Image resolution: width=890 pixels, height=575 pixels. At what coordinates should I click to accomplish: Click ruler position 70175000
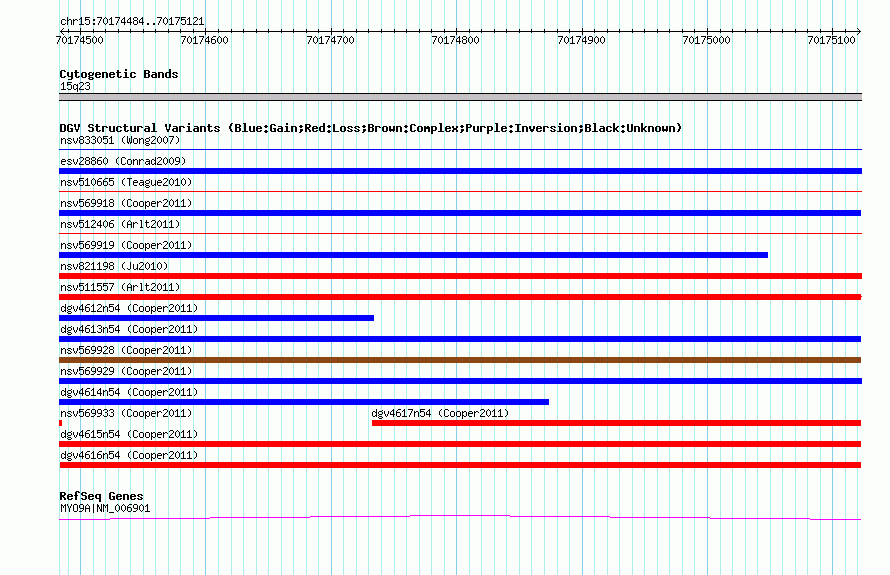(x=706, y=40)
